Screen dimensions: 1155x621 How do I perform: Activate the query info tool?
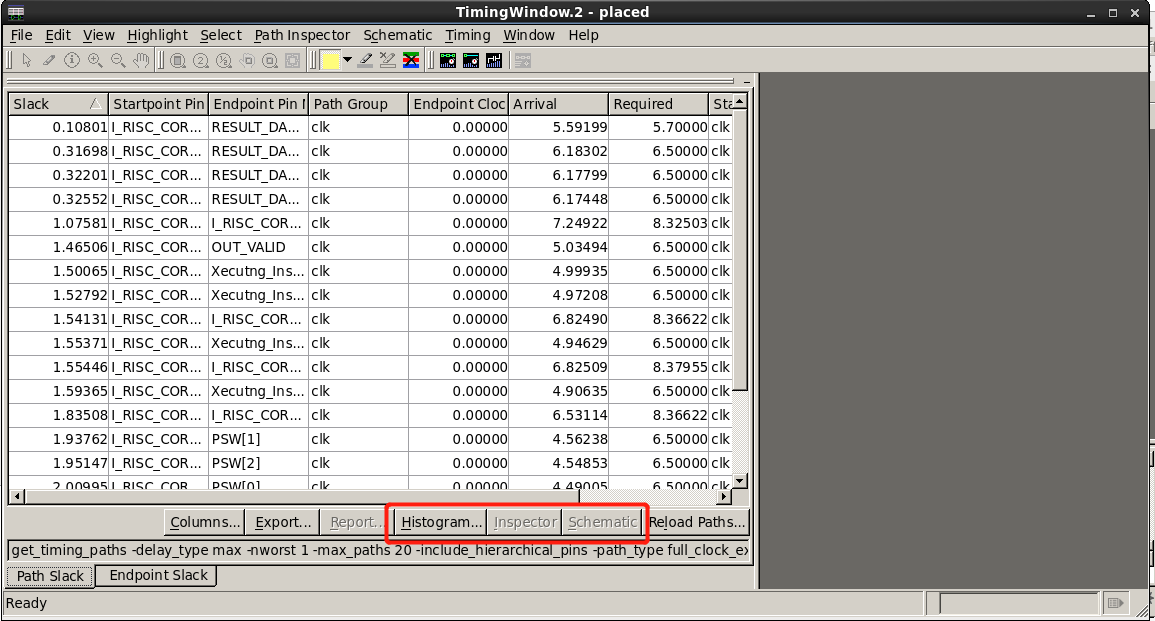point(71,60)
